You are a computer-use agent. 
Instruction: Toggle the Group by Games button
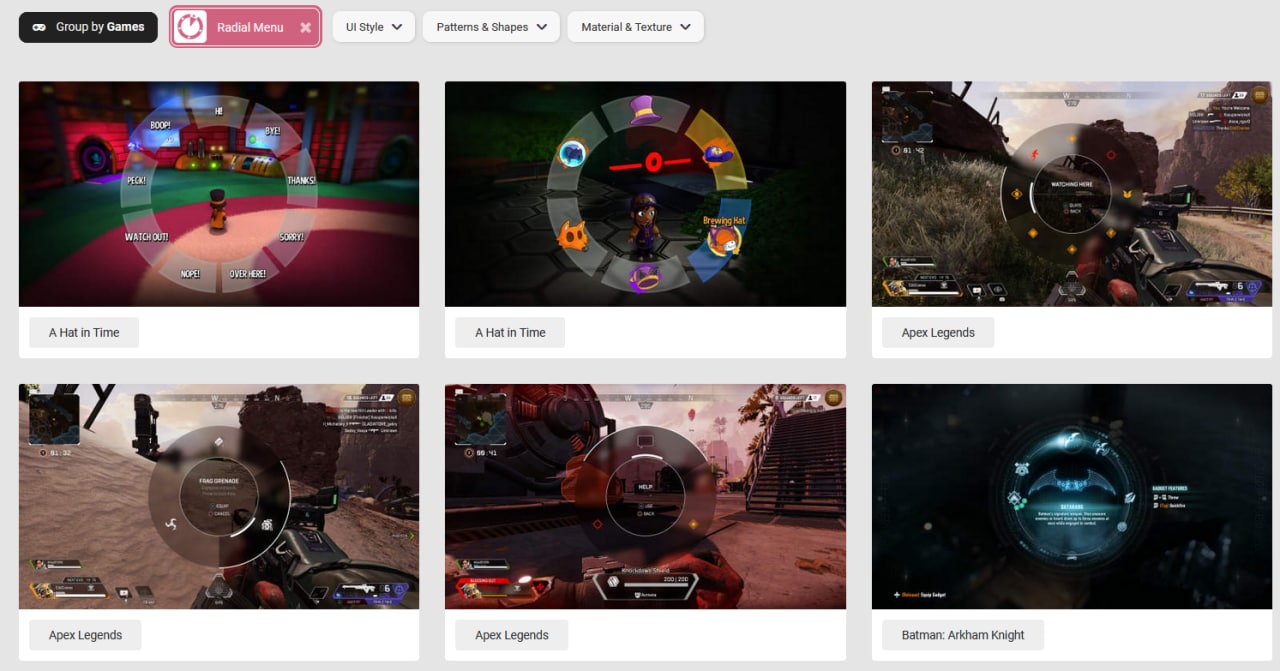click(x=88, y=27)
